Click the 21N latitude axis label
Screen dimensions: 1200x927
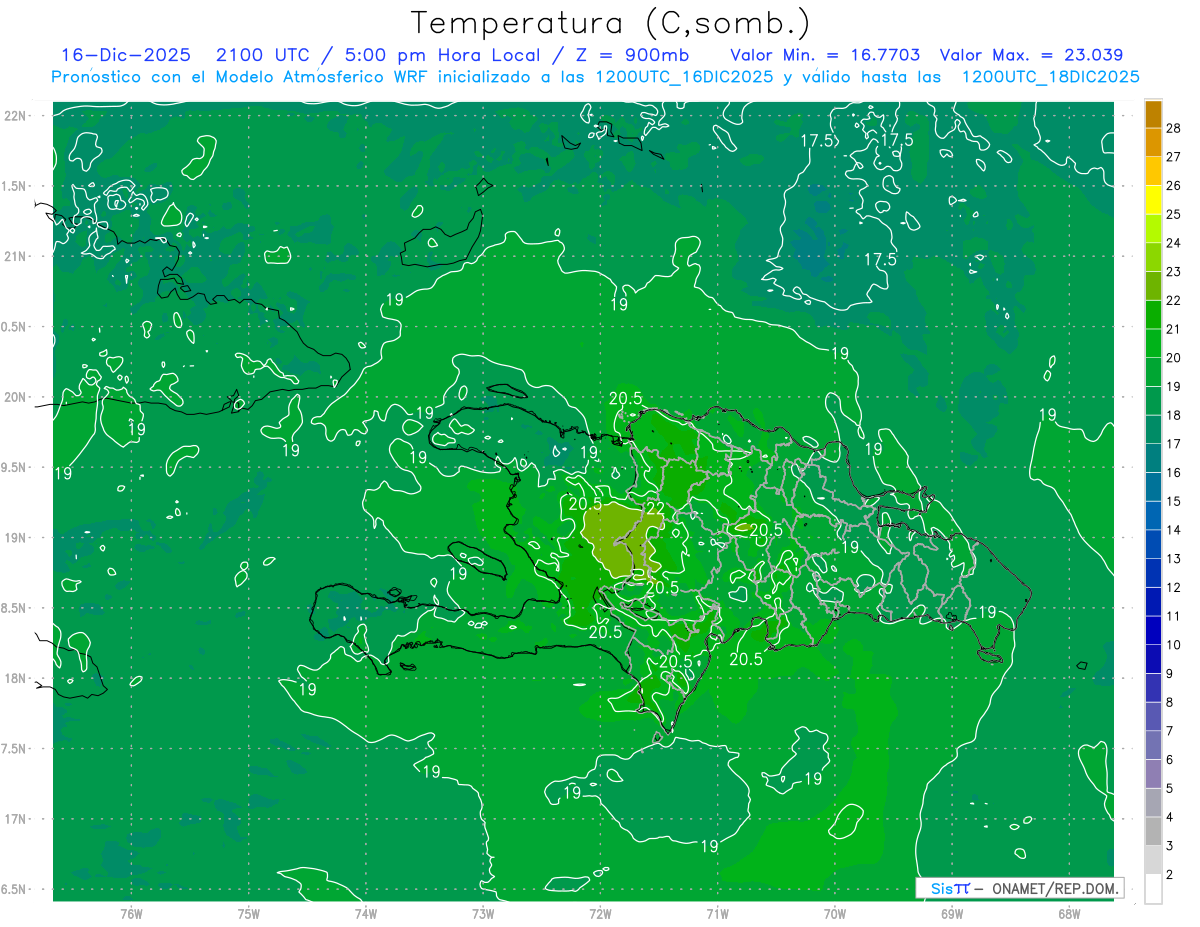[x=16, y=256]
